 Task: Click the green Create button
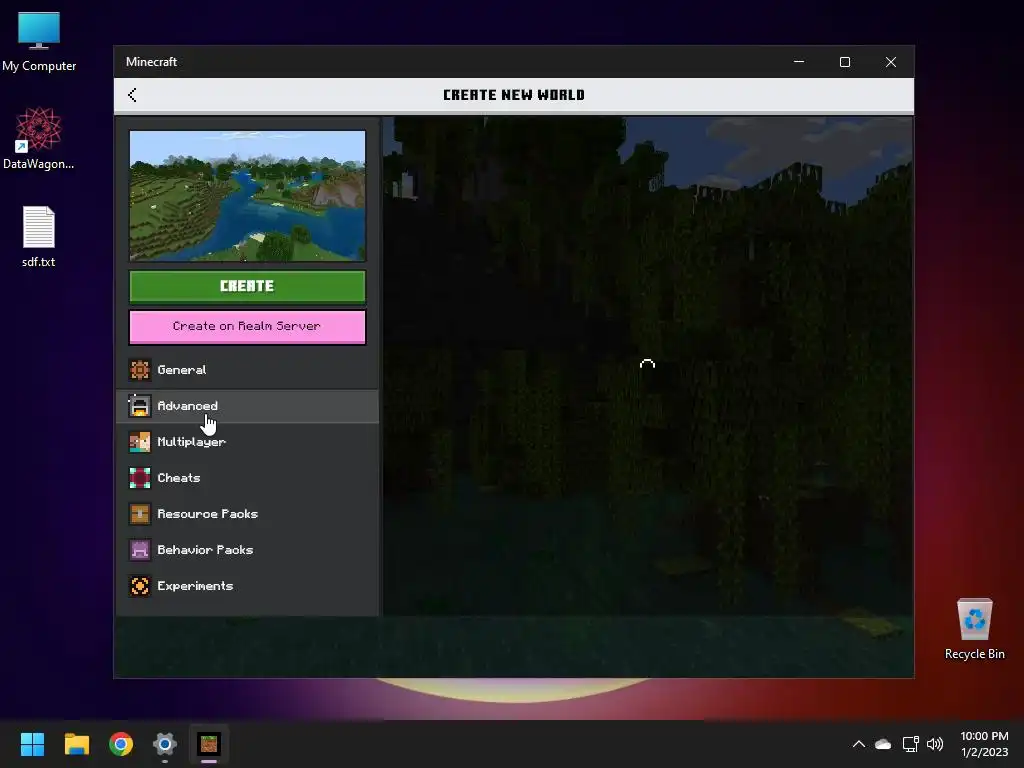[x=248, y=286]
